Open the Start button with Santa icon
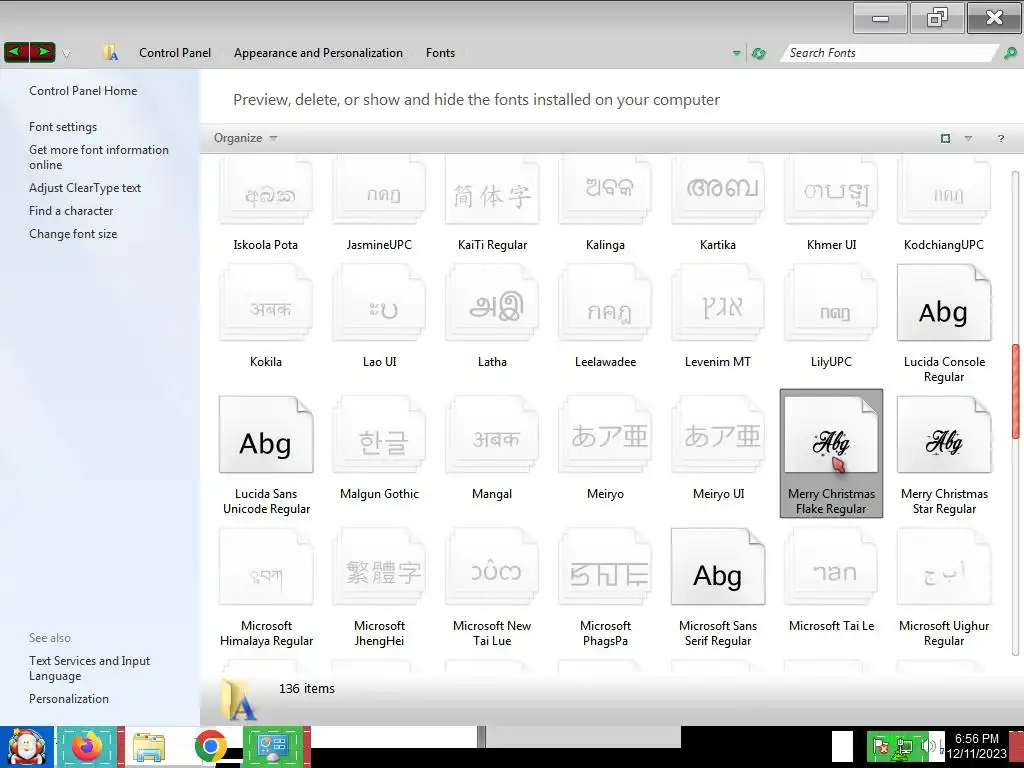1024x768 pixels. pyautogui.click(x=27, y=746)
